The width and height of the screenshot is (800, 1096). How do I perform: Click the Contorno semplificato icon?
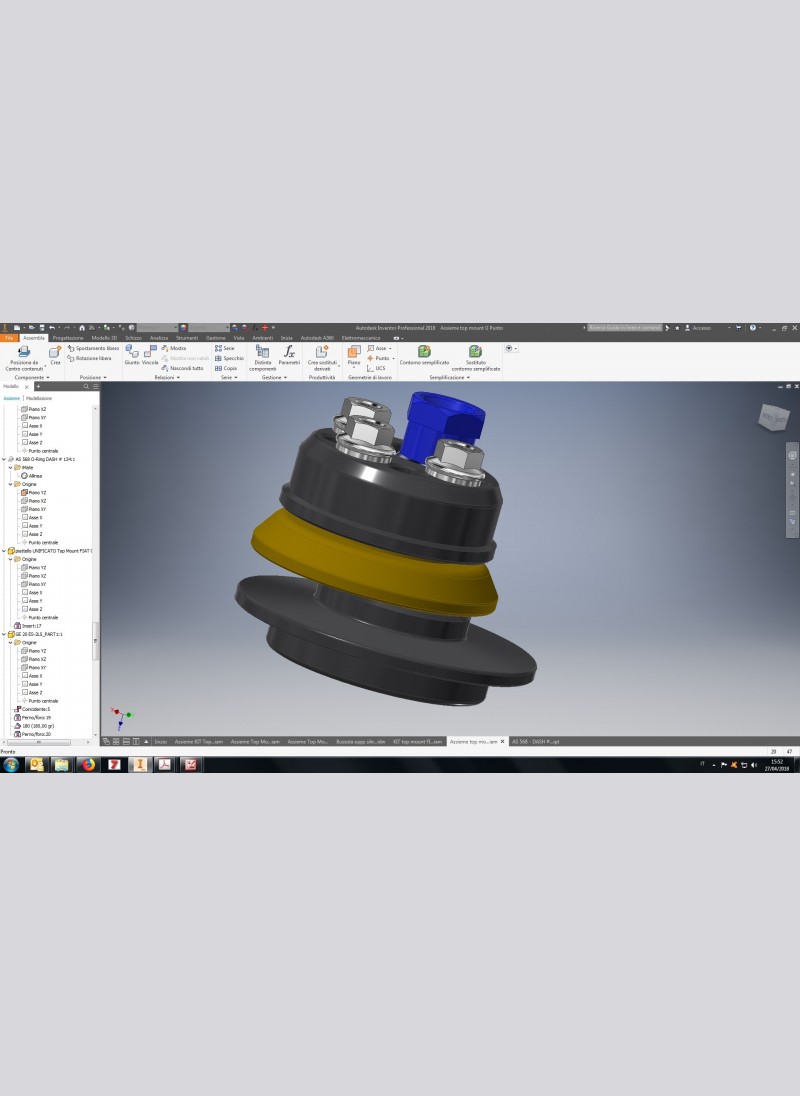click(424, 356)
